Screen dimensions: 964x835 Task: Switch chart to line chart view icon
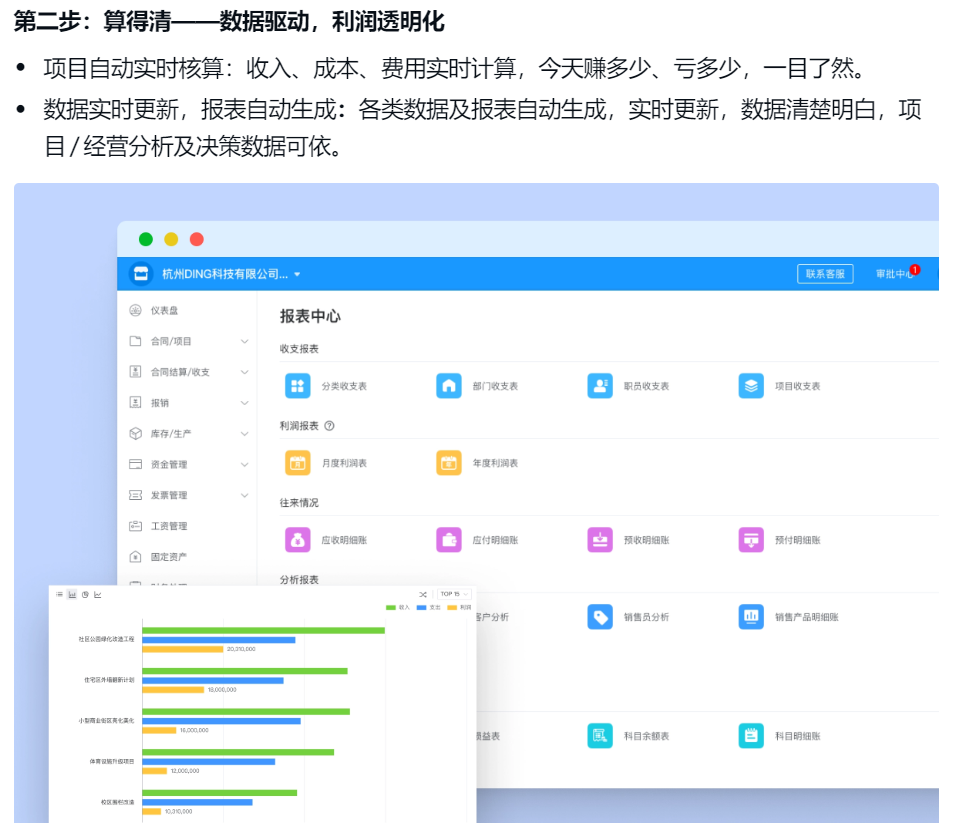point(97,594)
